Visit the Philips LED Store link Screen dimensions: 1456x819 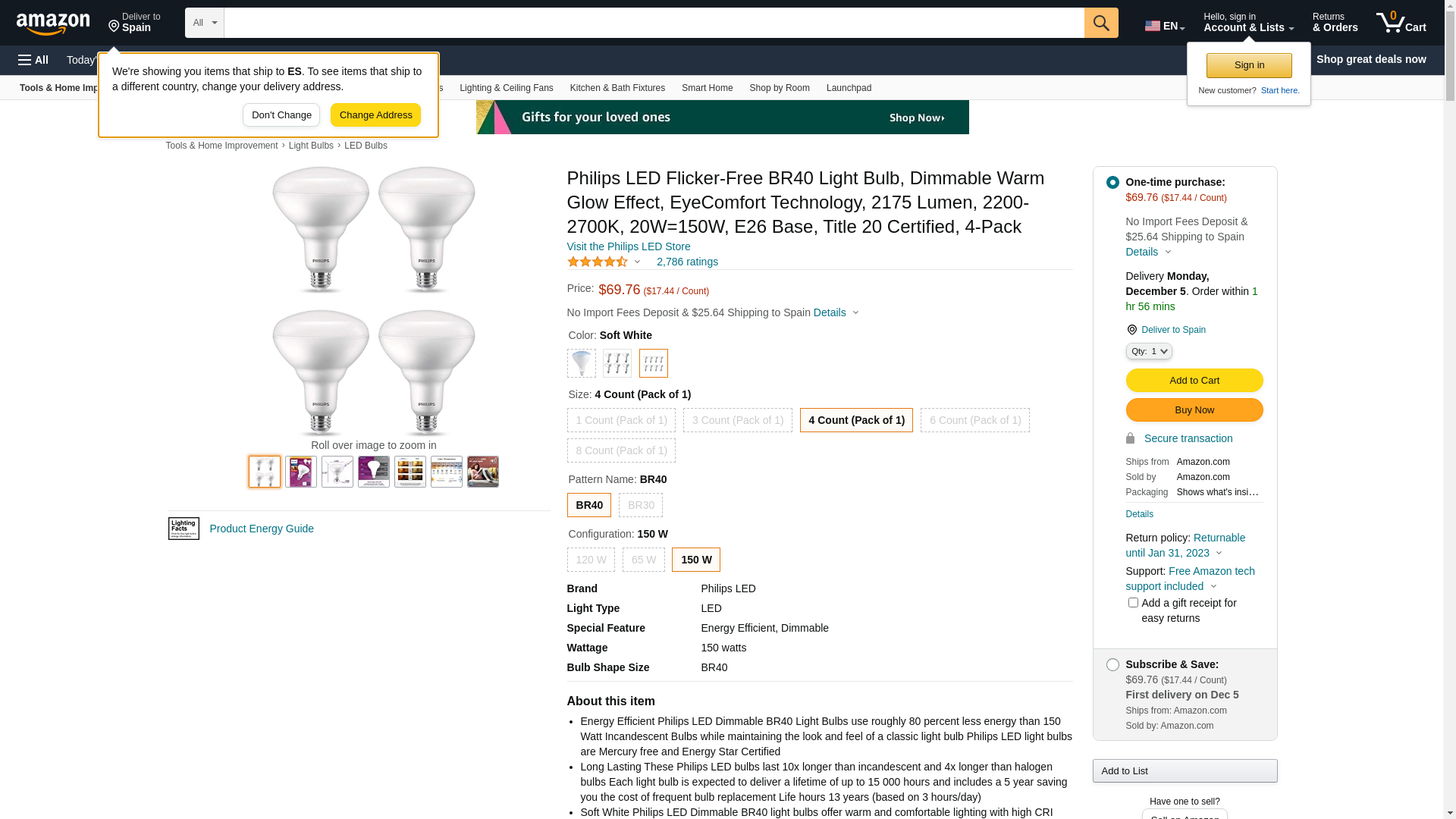[x=628, y=246]
